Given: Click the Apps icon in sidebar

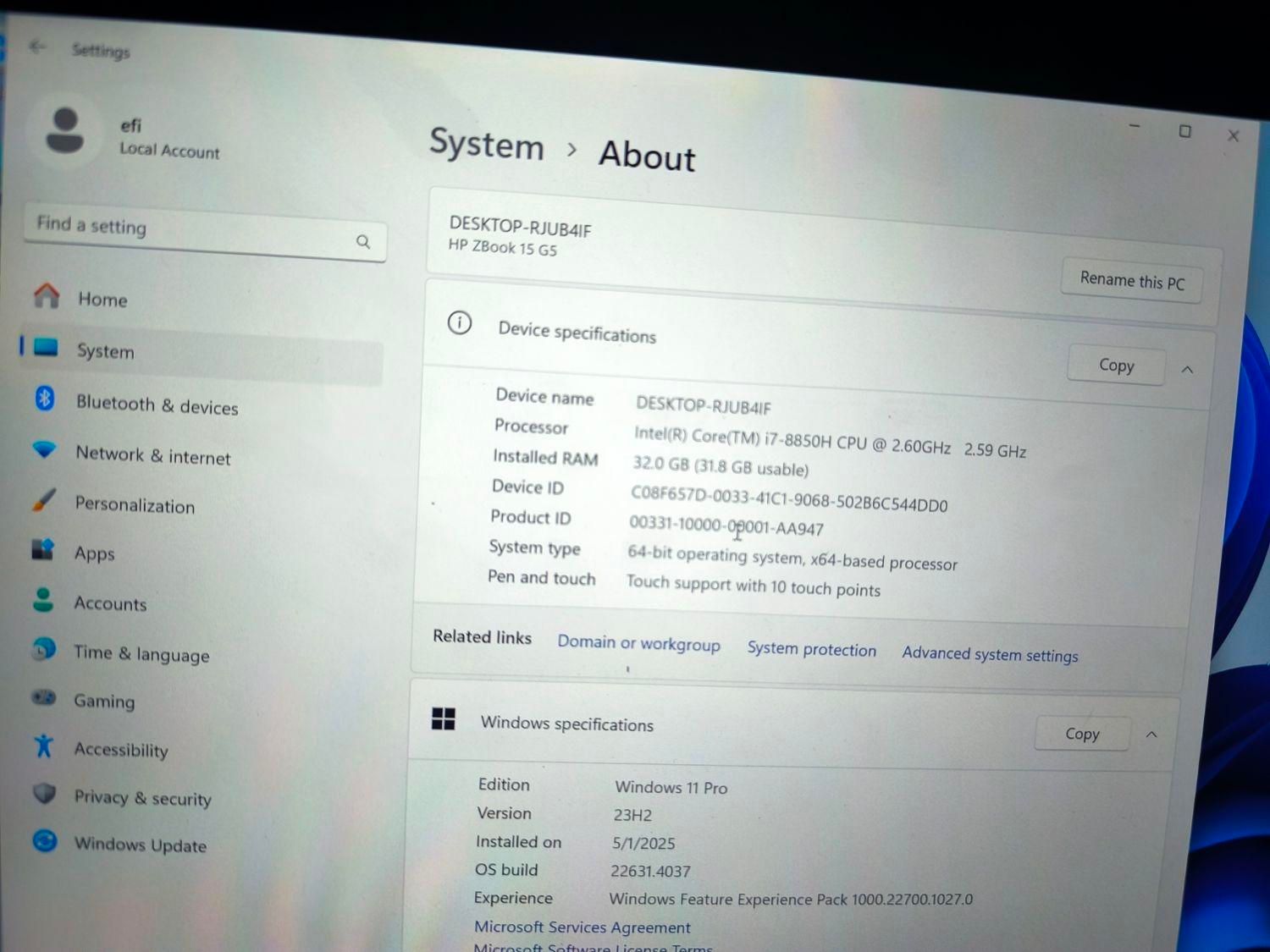Looking at the screenshot, I should click(x=43, y=549).
